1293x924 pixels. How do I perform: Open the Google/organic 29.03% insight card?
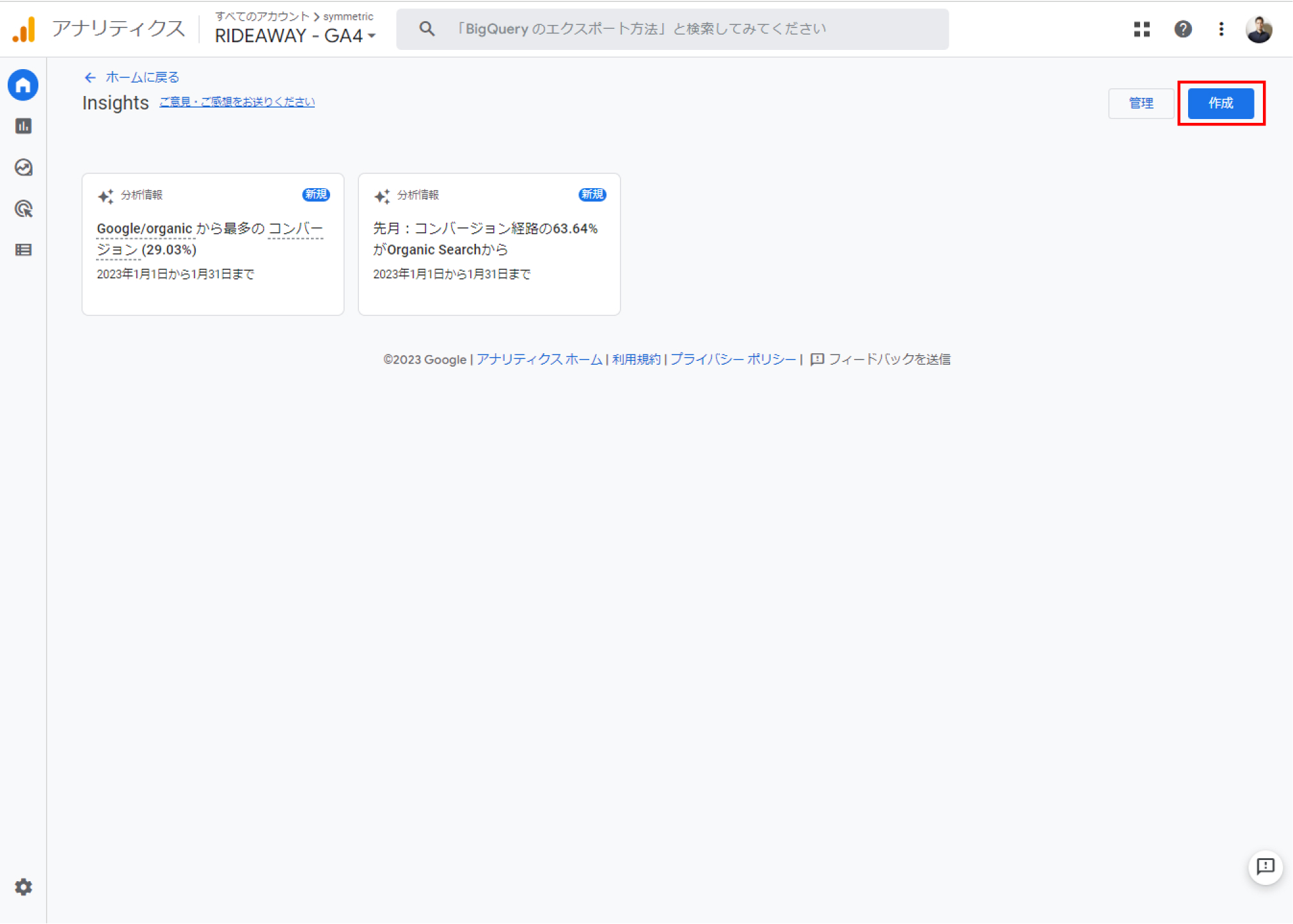(x=213, y=244)
